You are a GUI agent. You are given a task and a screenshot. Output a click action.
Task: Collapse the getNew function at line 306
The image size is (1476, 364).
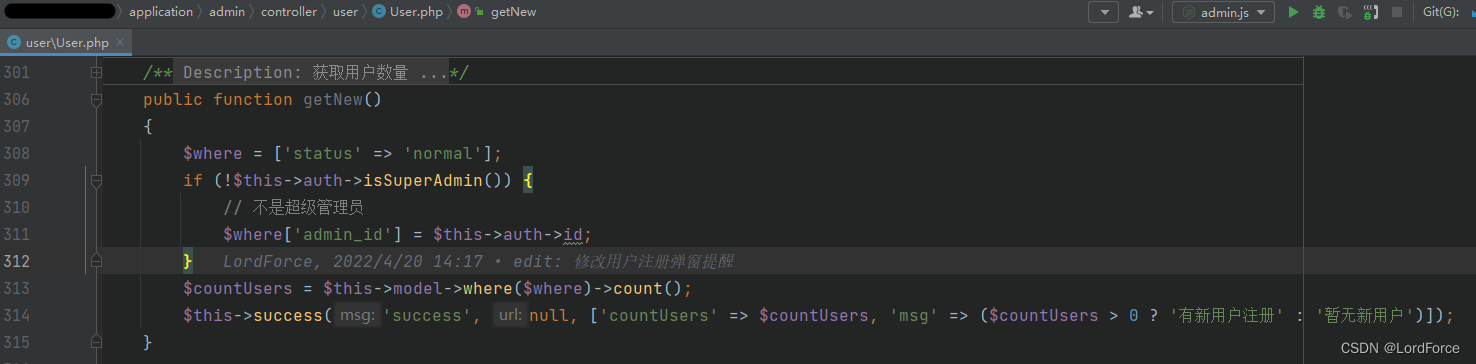coord(96,99)
